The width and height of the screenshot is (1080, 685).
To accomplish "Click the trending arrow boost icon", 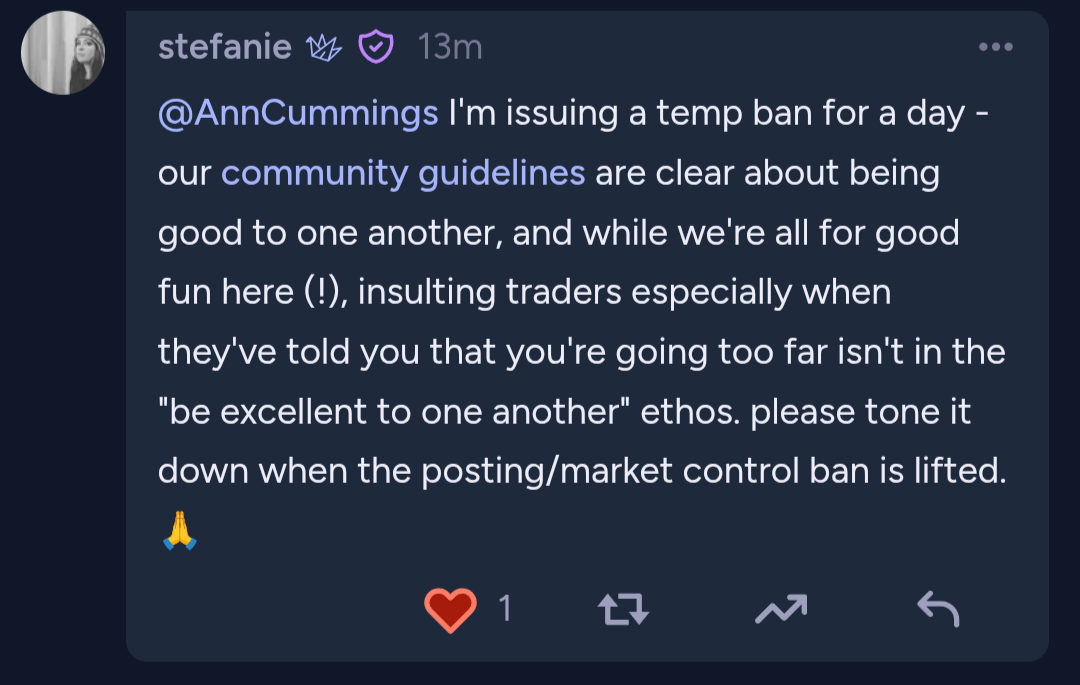I will pos(780,608).
